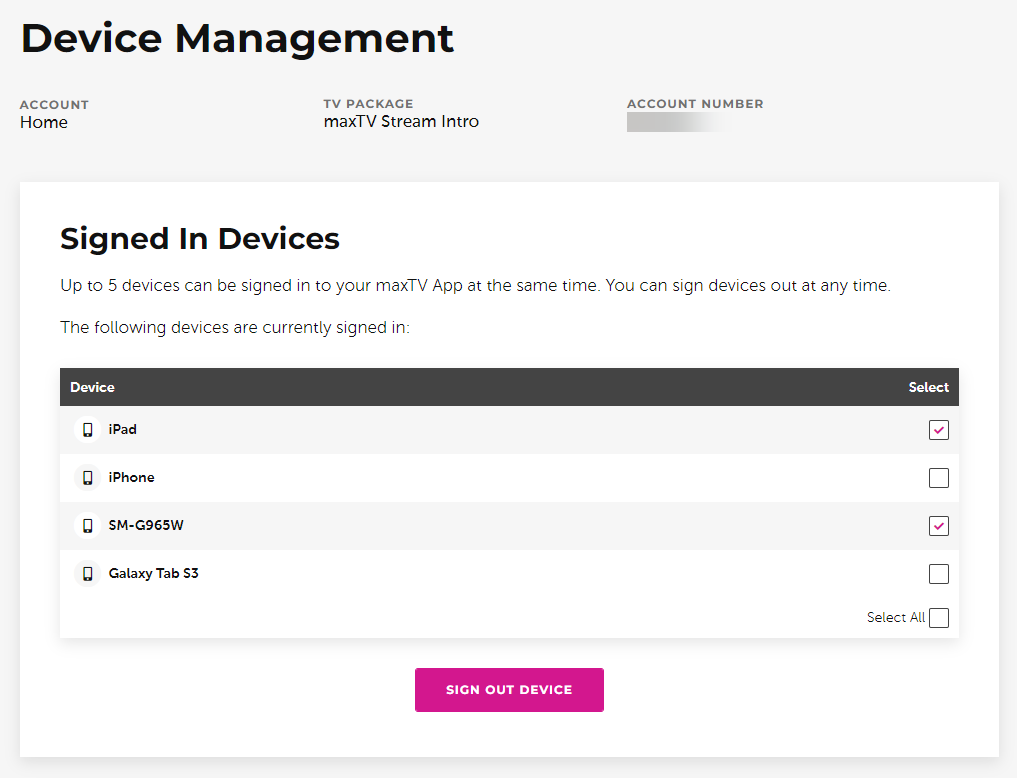Image resolution: width=1017 pixels, height=778 pixels.
Task: Click the Select column header
Action: (x=928, y=387)
